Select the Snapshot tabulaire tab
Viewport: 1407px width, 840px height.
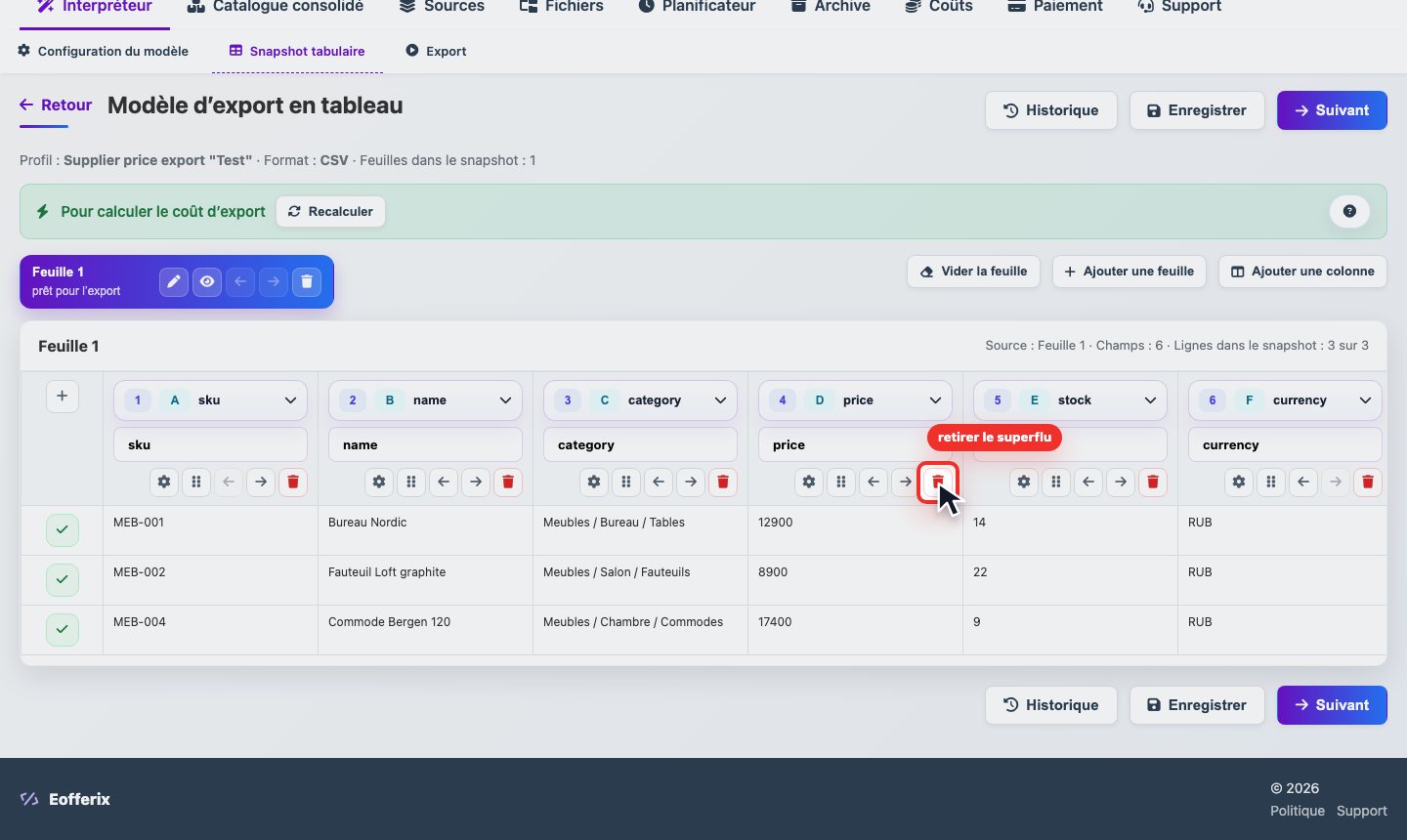tap(297, 51)
